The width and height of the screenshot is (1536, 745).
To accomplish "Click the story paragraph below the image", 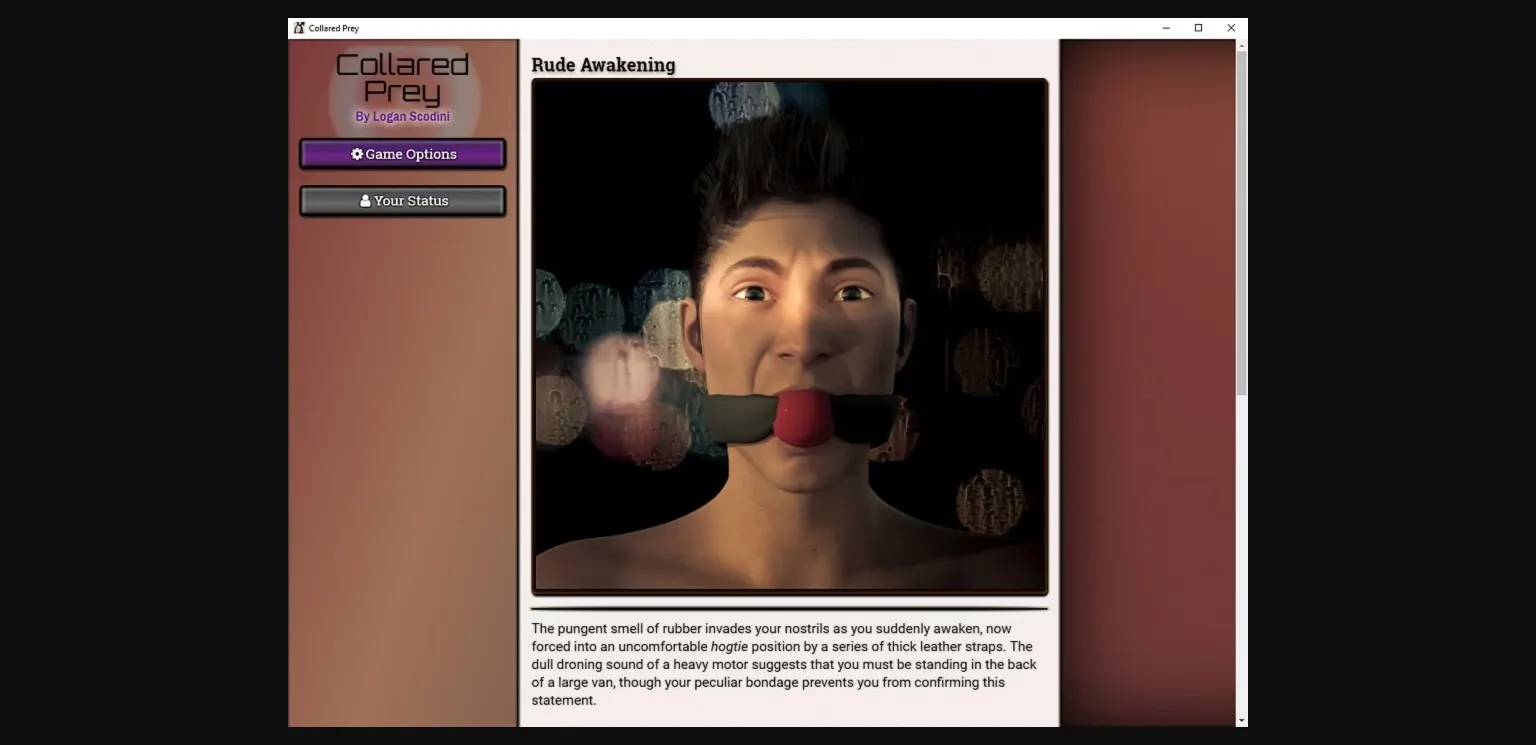I will 784,665.
